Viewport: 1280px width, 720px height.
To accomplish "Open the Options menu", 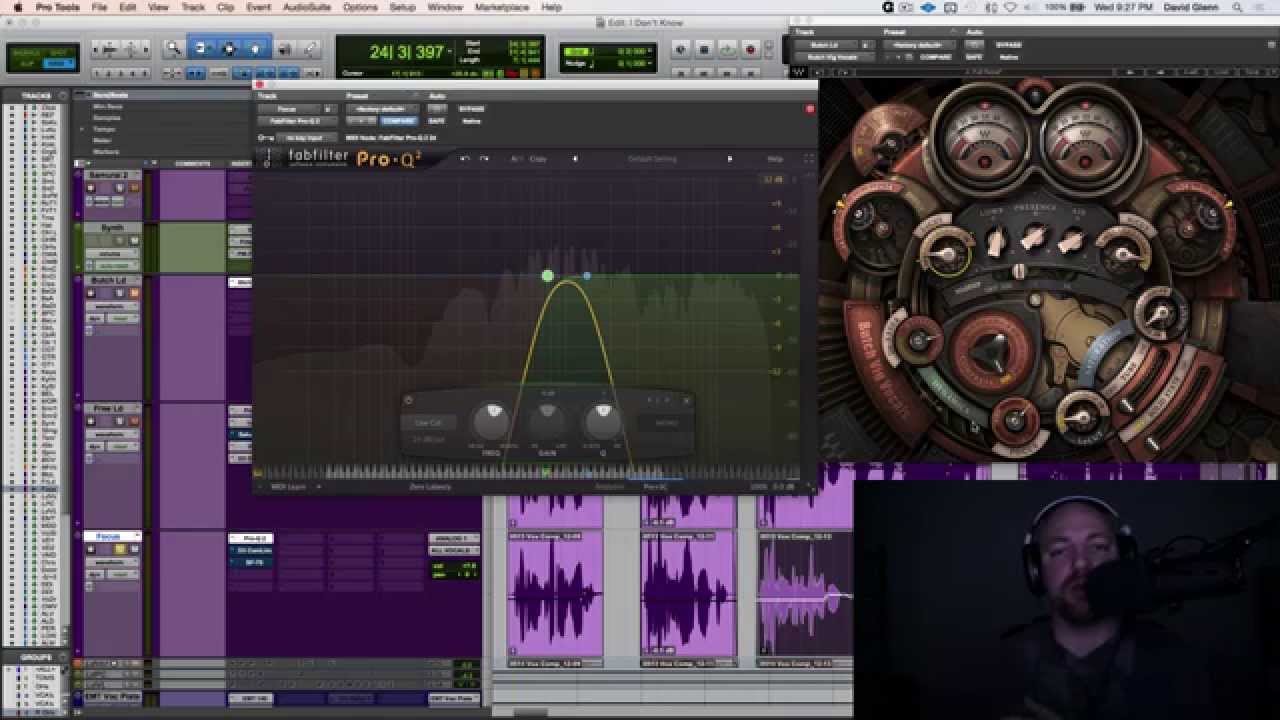I will point(360,7).
